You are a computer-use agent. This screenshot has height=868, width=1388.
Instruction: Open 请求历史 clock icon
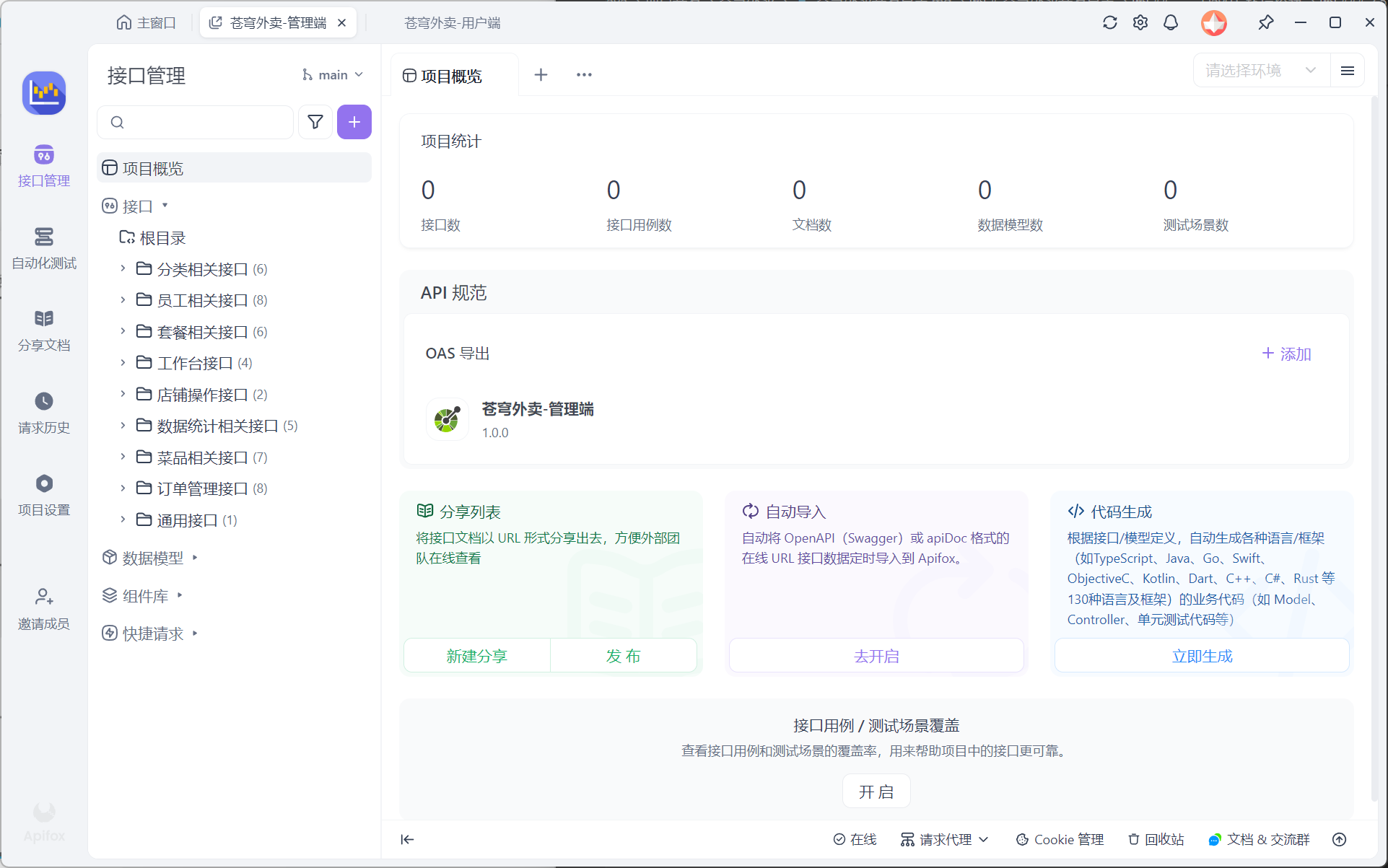tap(44, 401)
